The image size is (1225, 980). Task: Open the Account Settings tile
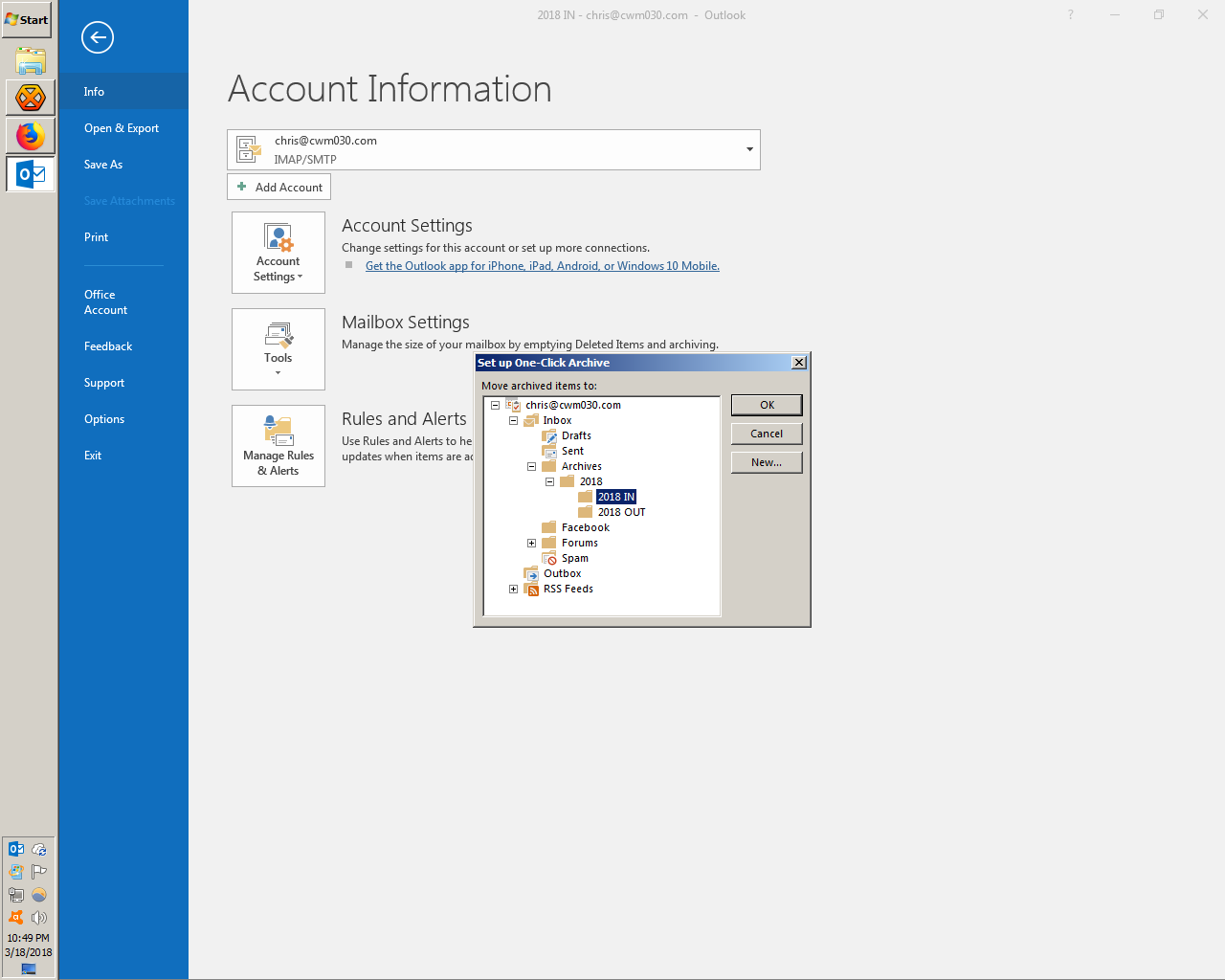coord(278,253)
